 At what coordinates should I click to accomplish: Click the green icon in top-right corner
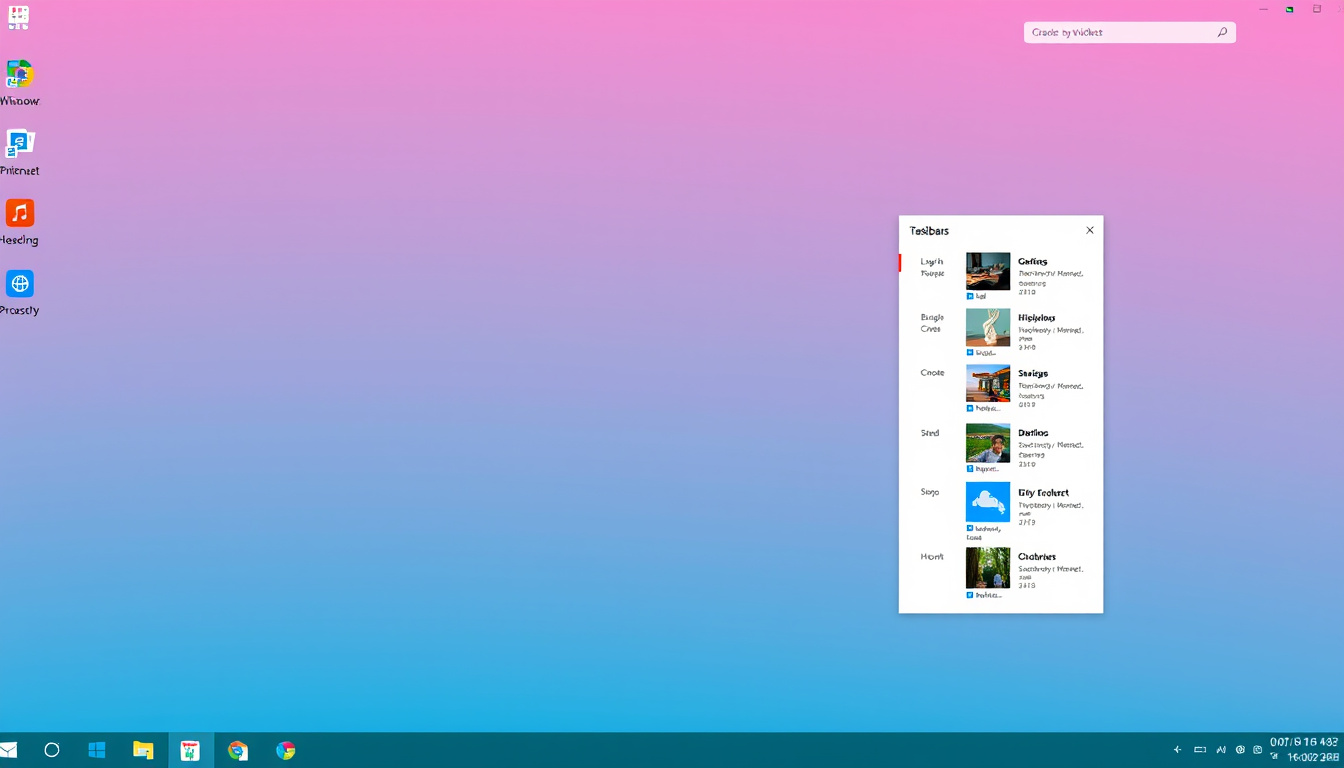click(1290, 9)
